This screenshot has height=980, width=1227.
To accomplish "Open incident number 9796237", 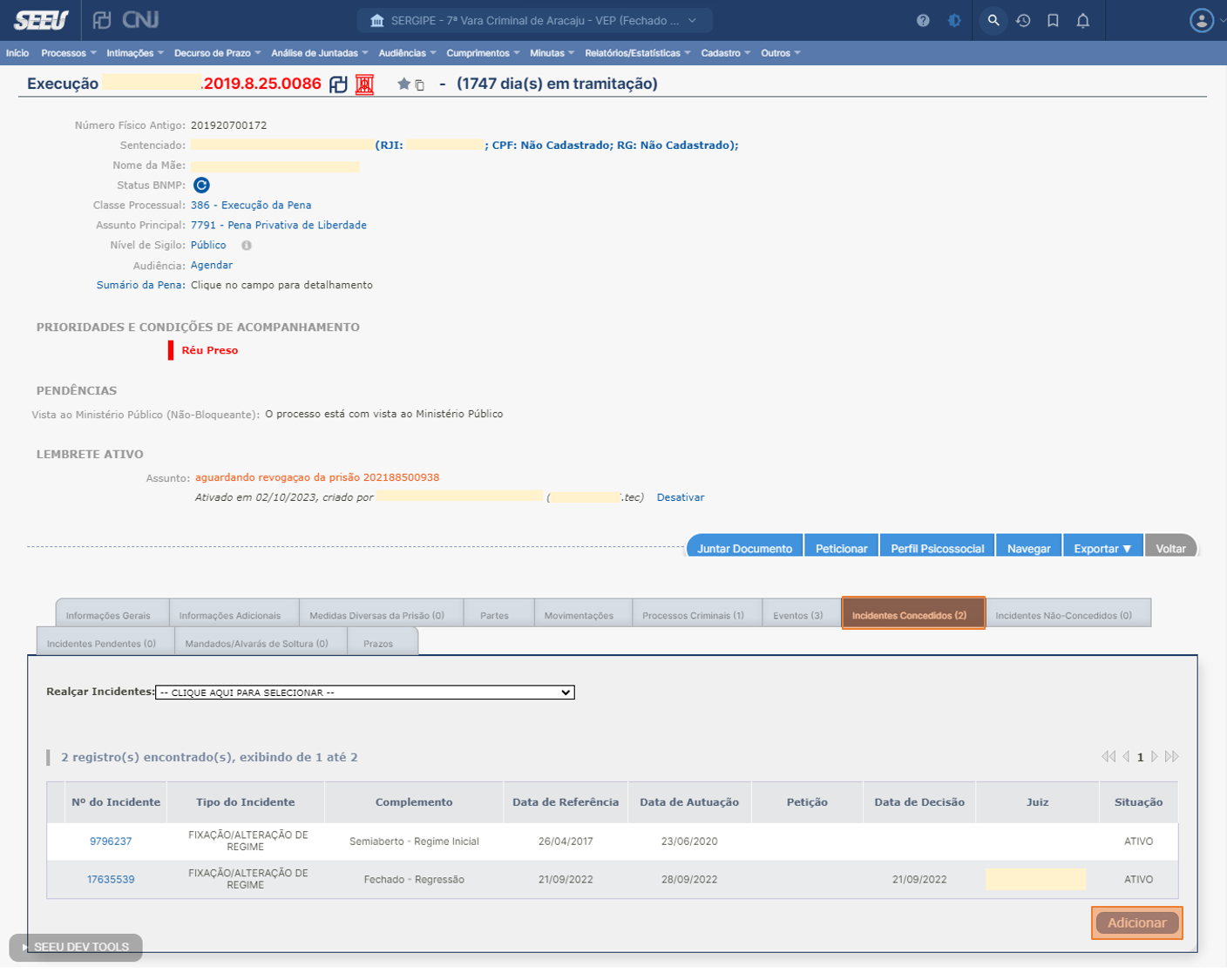I will 111,841.
